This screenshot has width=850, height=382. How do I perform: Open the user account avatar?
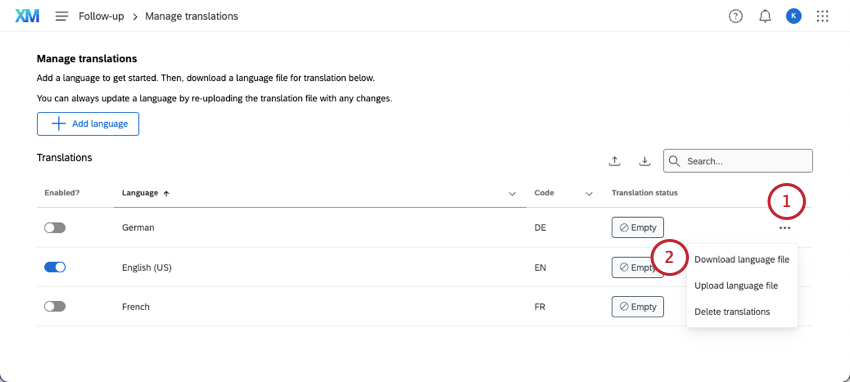794,16
